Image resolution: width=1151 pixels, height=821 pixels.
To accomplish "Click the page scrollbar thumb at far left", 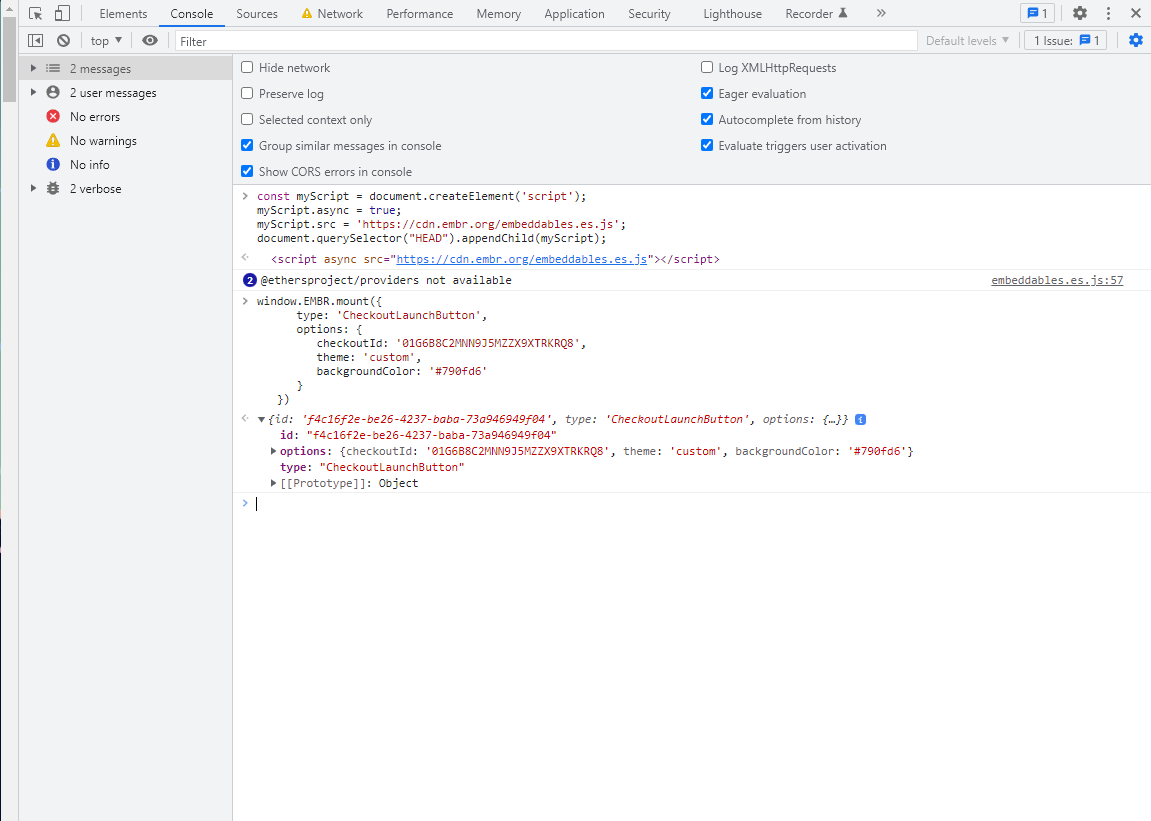I will 9,59.
